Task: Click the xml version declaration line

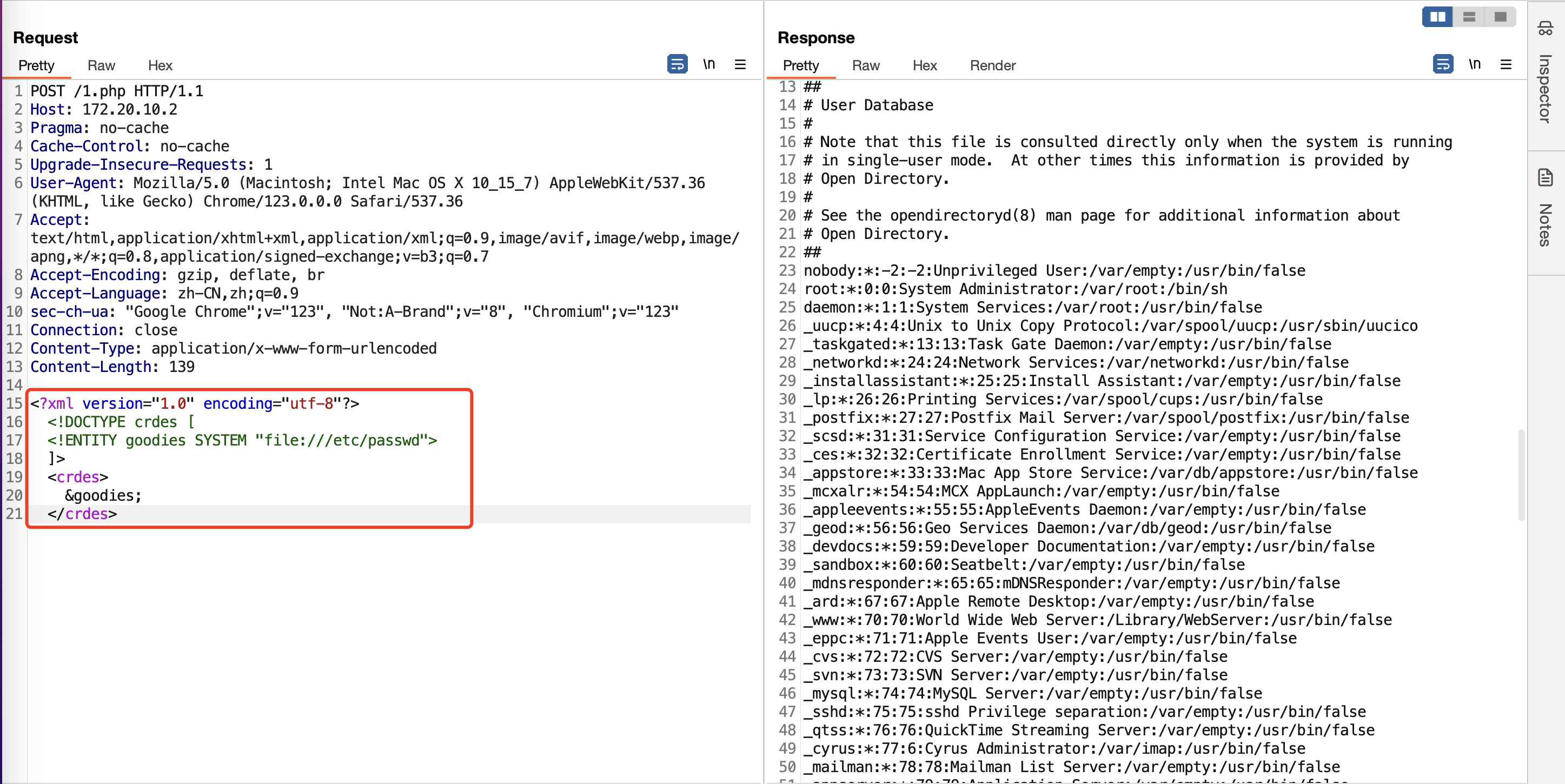Action: (195, 403)
